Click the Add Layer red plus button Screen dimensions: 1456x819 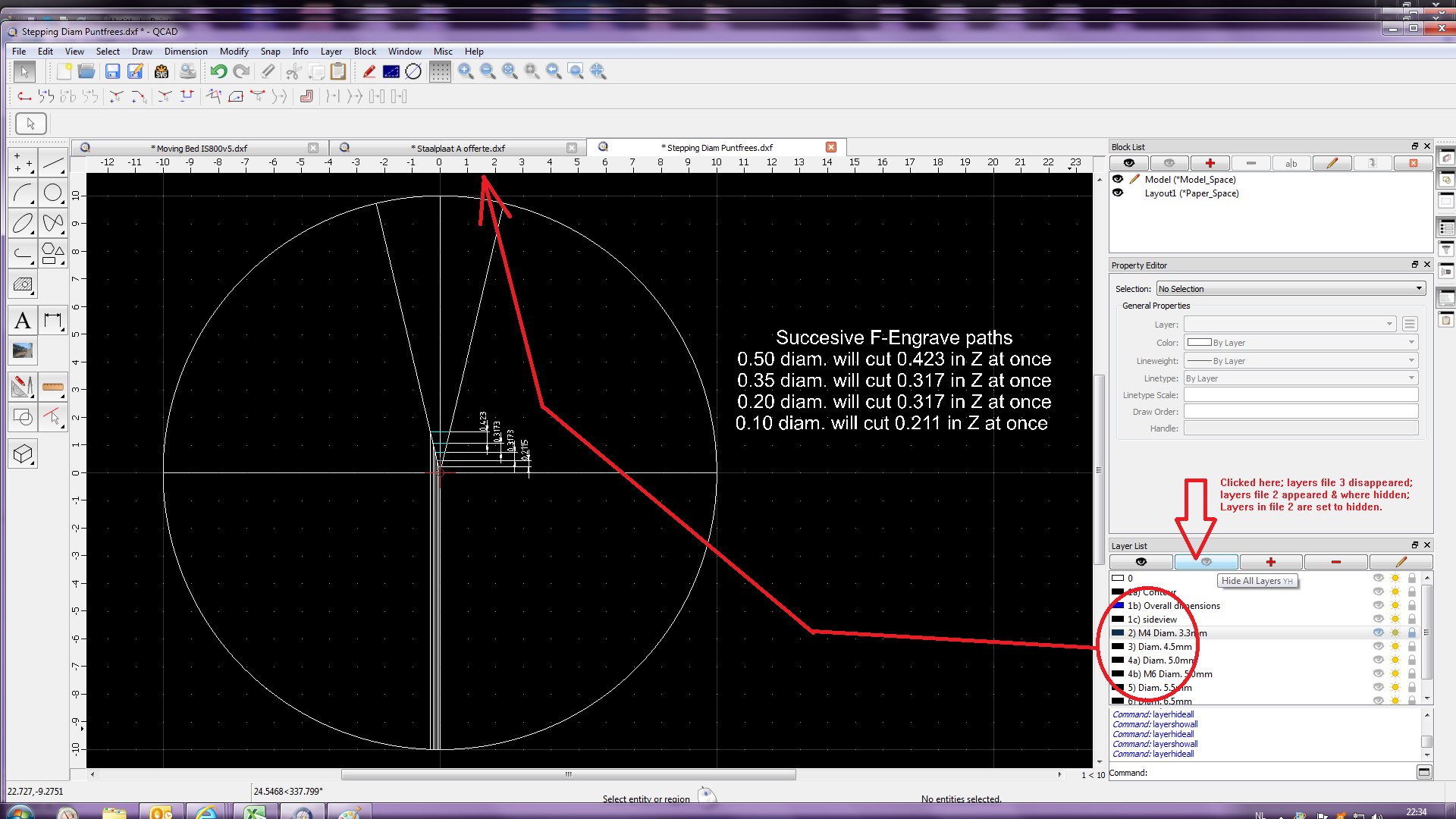(1271, 562)
